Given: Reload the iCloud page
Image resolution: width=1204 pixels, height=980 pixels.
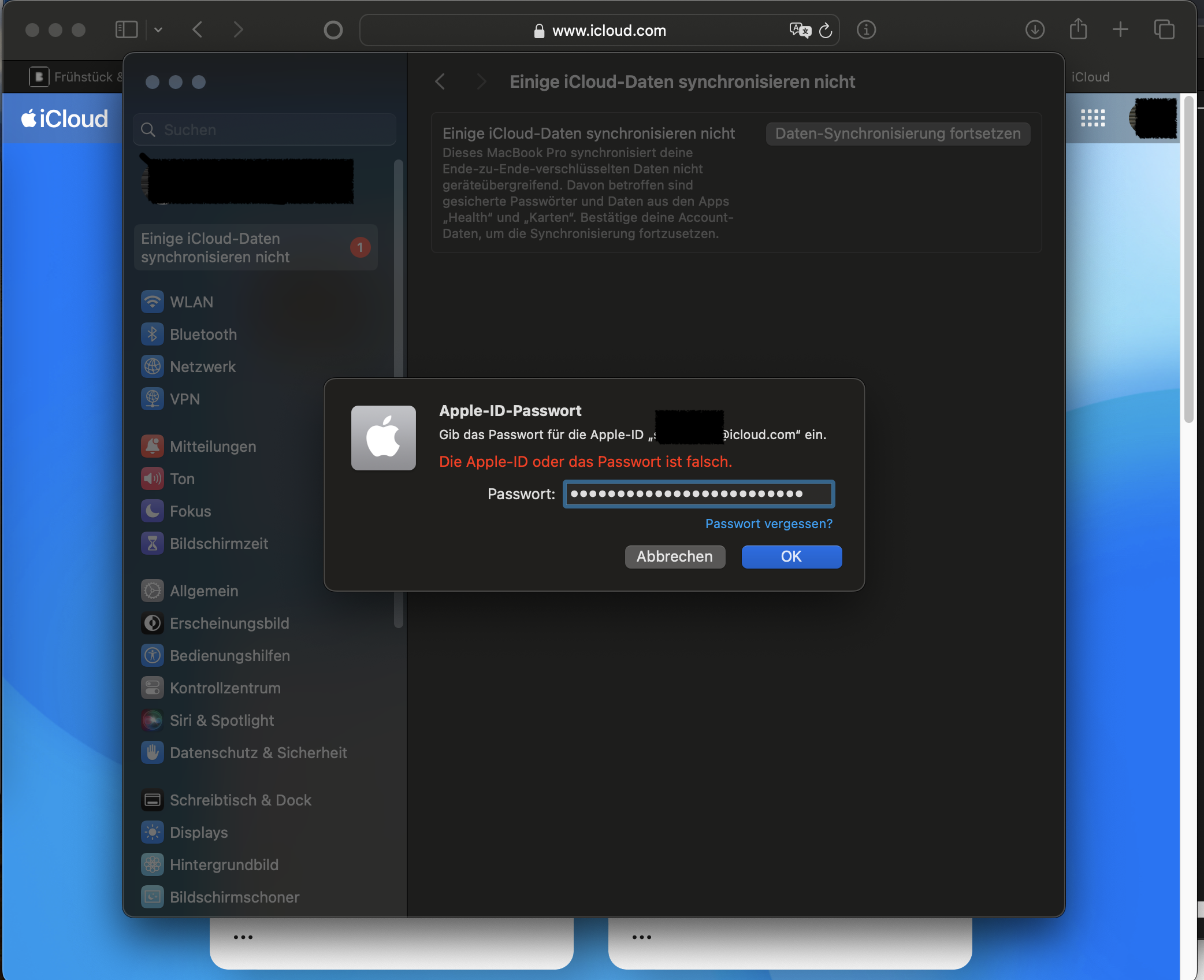Looking at the screenshot, I should coord(826,30).
